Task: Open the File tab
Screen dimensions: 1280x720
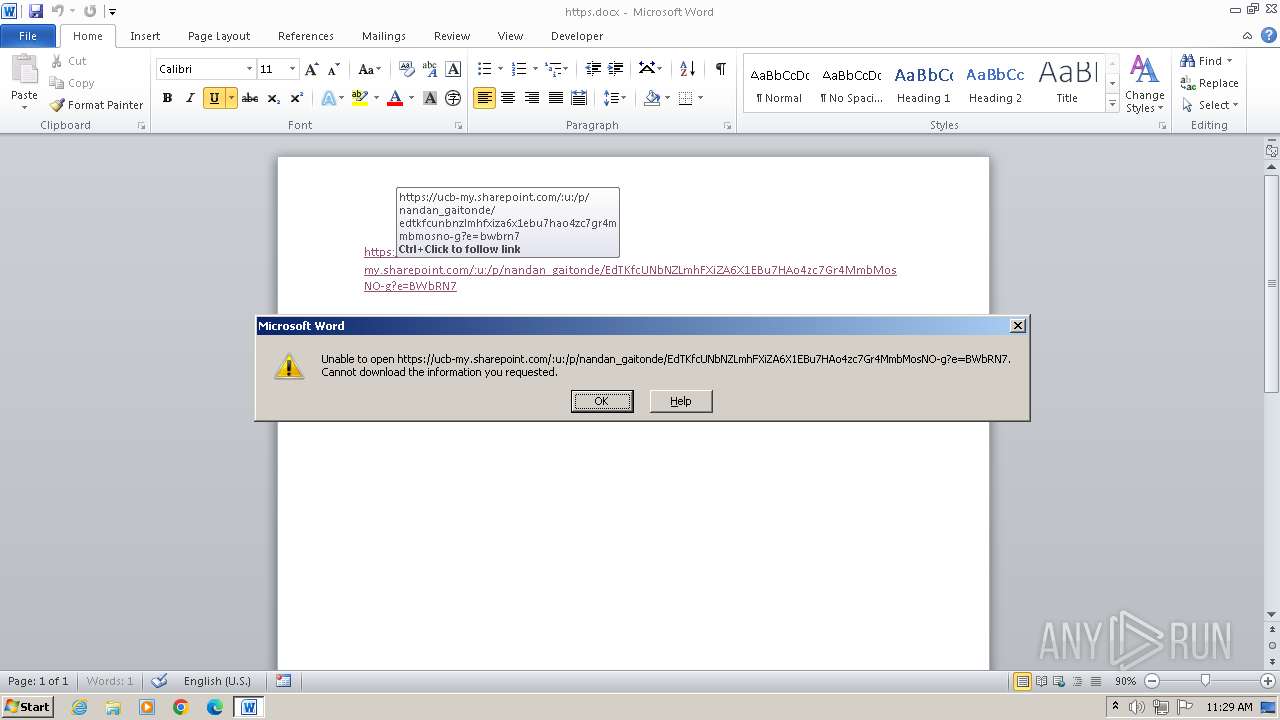Action: click(28, 36)
